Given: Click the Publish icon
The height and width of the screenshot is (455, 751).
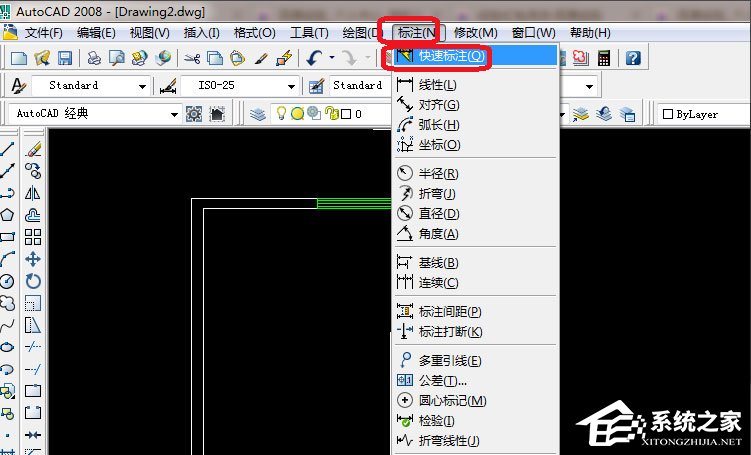Looking at the screenshot, I should 139,58.
